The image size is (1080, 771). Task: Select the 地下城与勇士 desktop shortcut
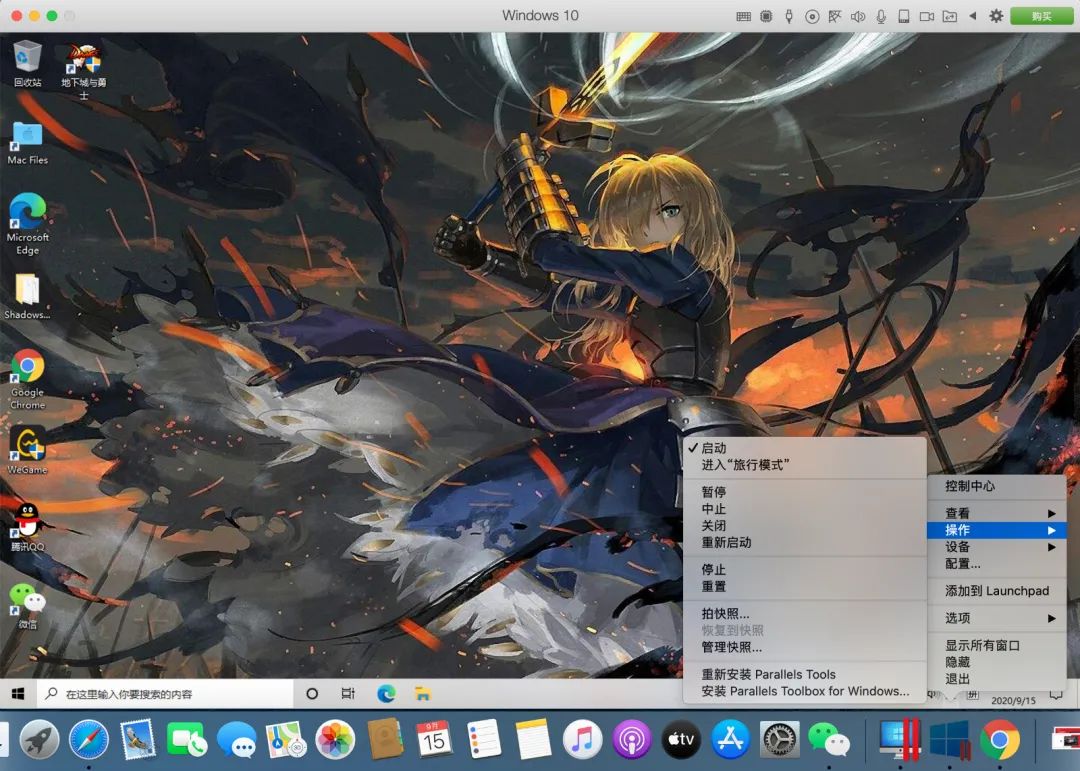click(x=83, y=70)
